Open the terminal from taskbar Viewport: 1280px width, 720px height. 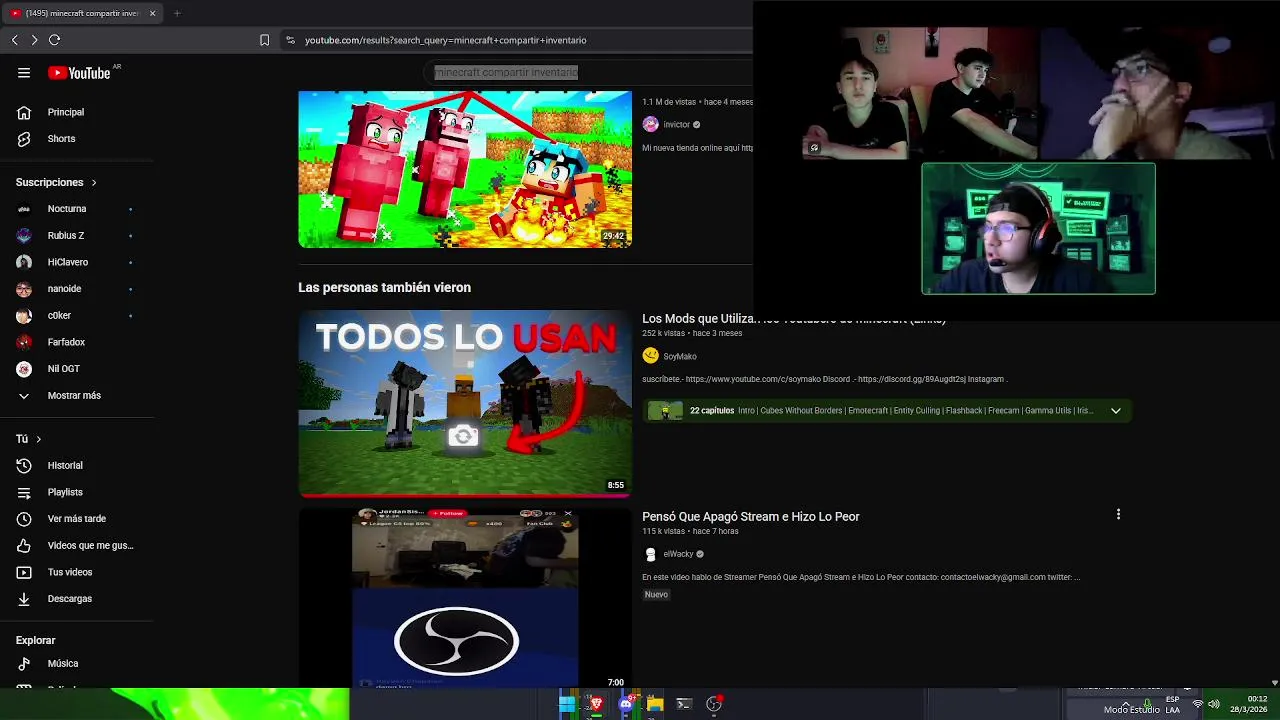click(x=684, y=704)
